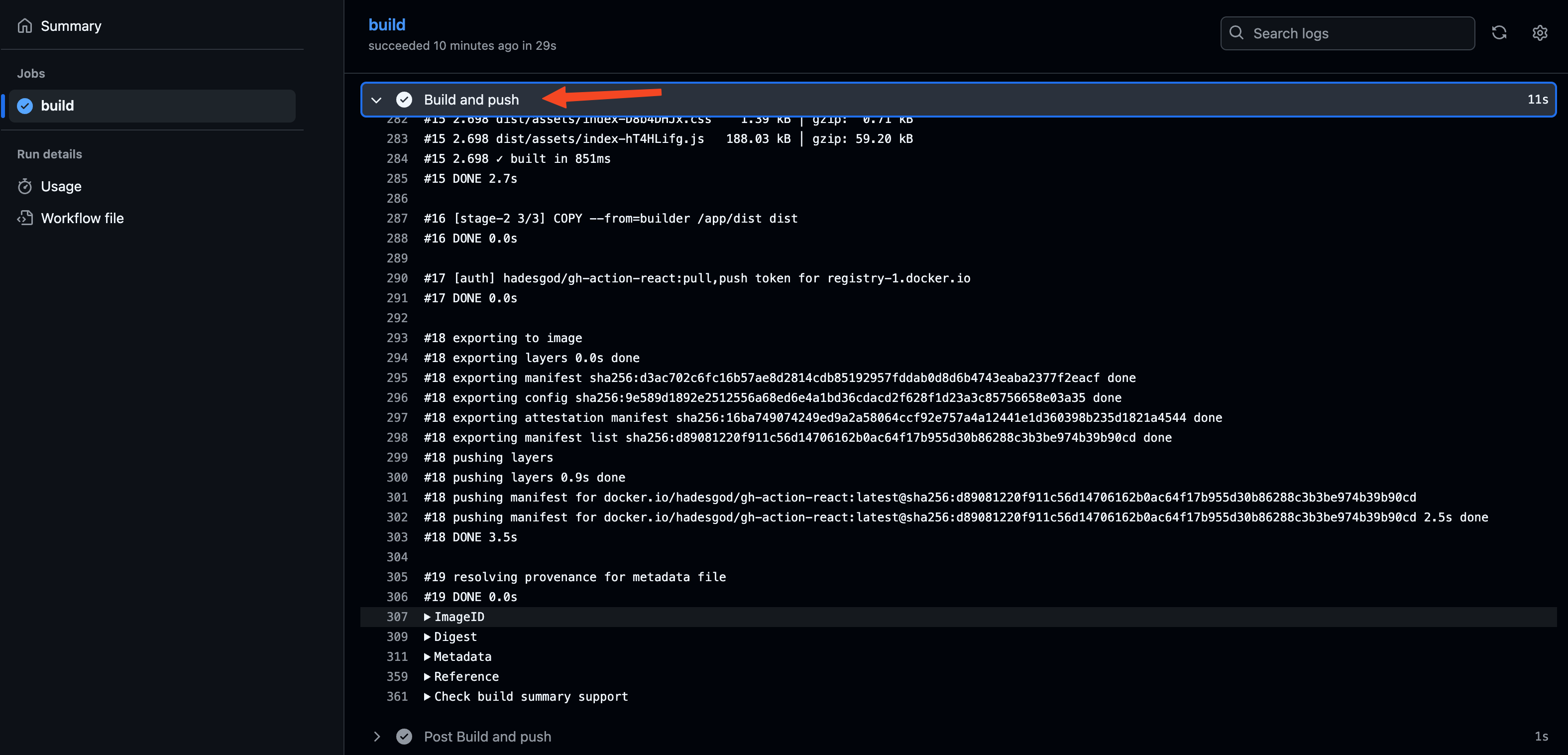Open the log settings gear icon

point(1540,33)
